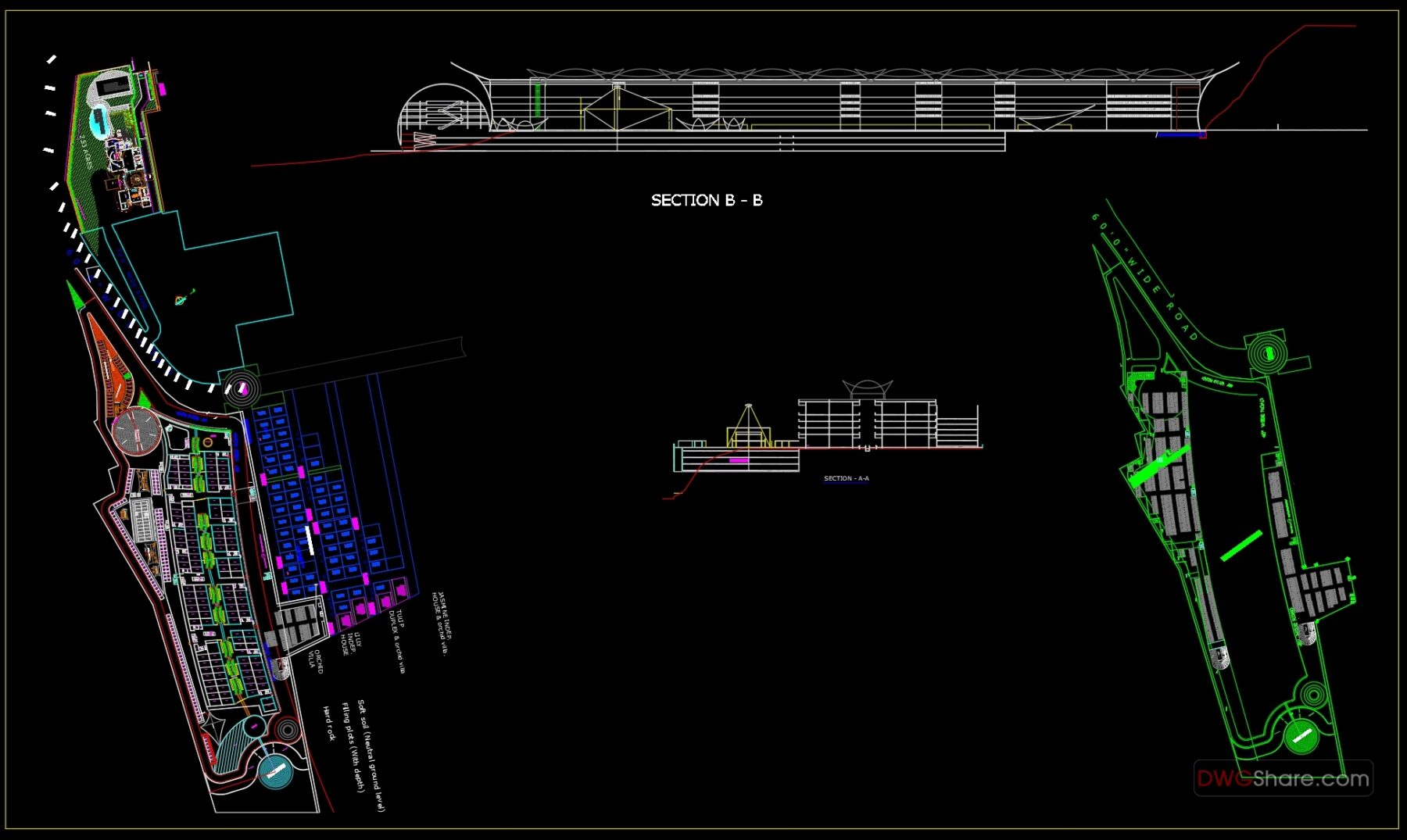1407x840 pixels.
Task: Click the 2.53 ACRES label on site plan
Action: click(85, 152)
